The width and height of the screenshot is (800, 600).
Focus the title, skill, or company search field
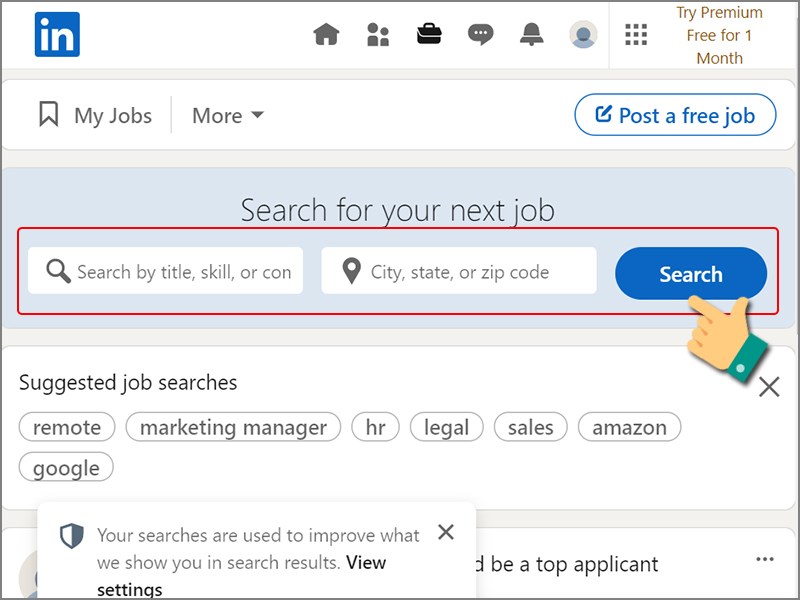165,270
